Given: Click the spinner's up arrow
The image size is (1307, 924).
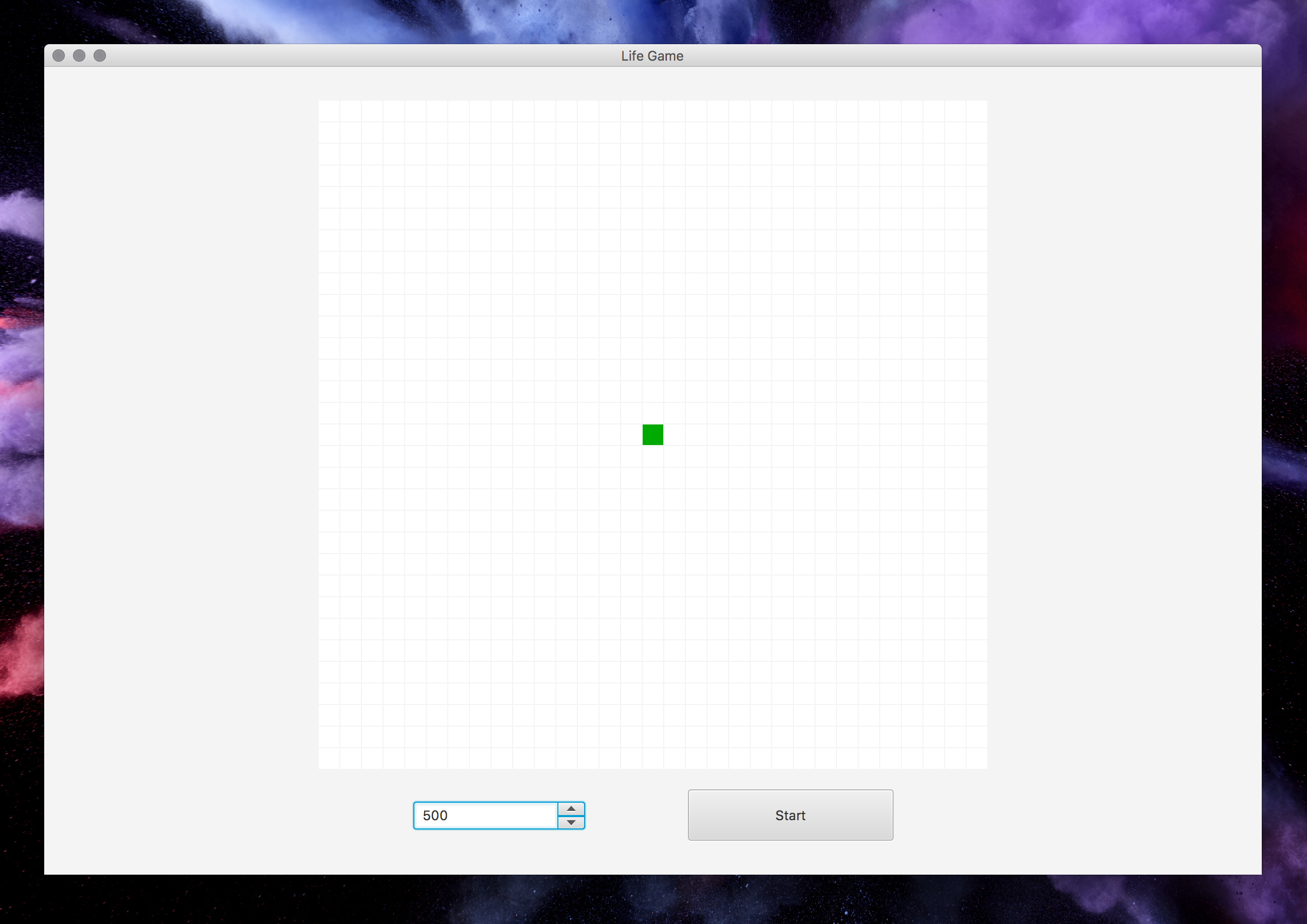Looking at the screenshot, I should pyautogui.click(x=571, y=808).
